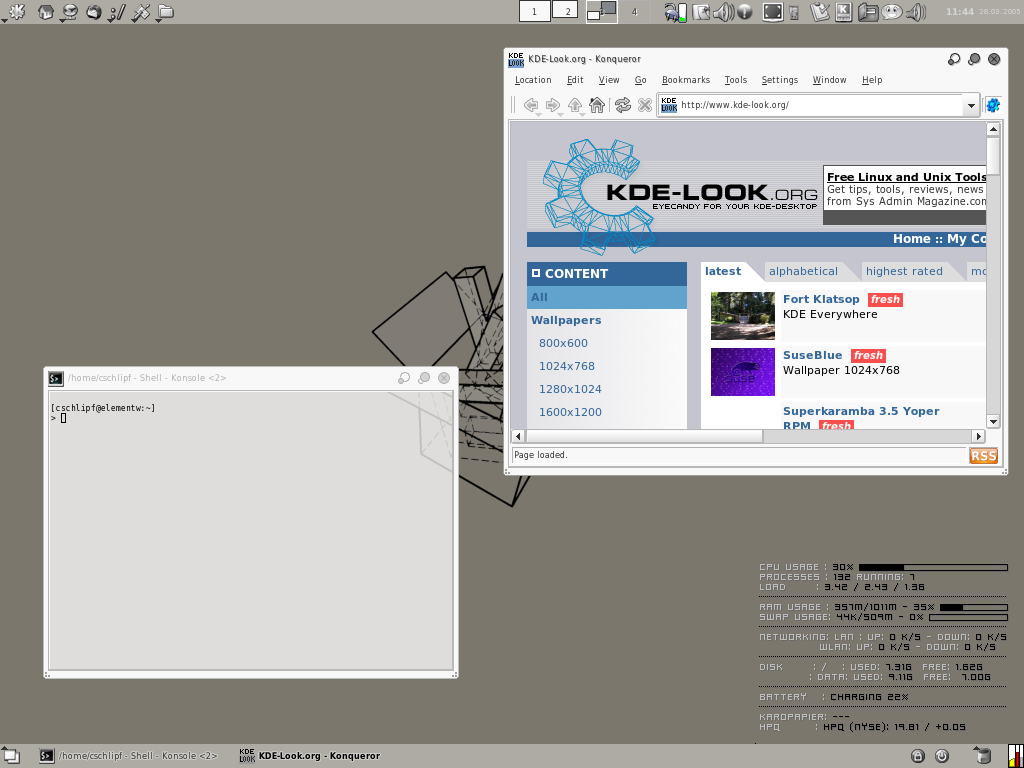Open the 1024x768 wallpapers link
The image size is (1024, 768).
[x=566, y=366]
